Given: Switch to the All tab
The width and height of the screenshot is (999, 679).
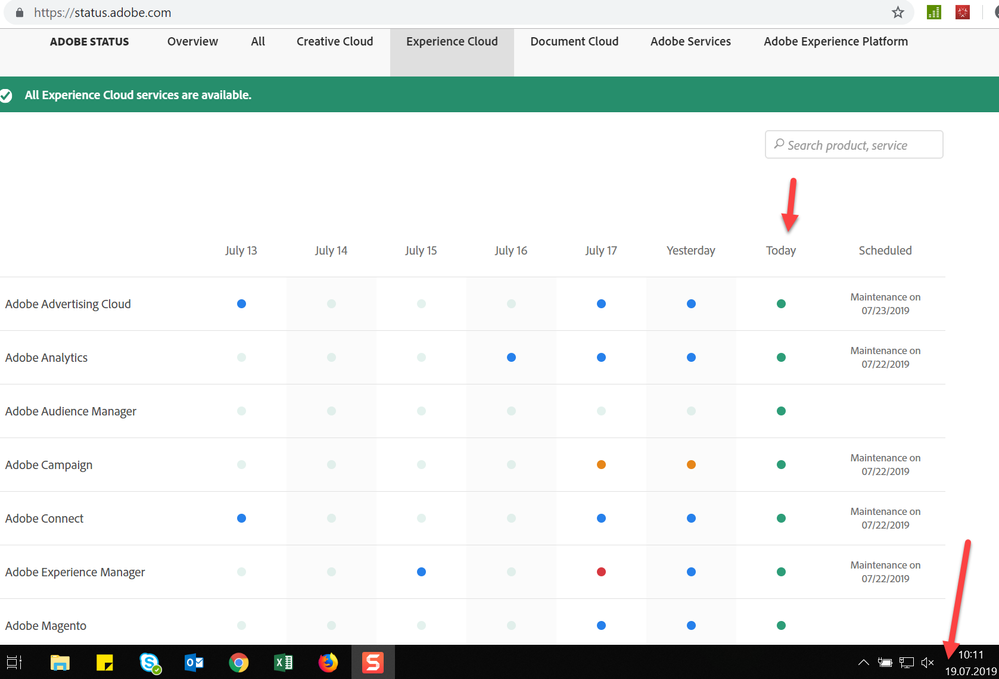Looking at the screenshot, I should click(x=258, y=41).
